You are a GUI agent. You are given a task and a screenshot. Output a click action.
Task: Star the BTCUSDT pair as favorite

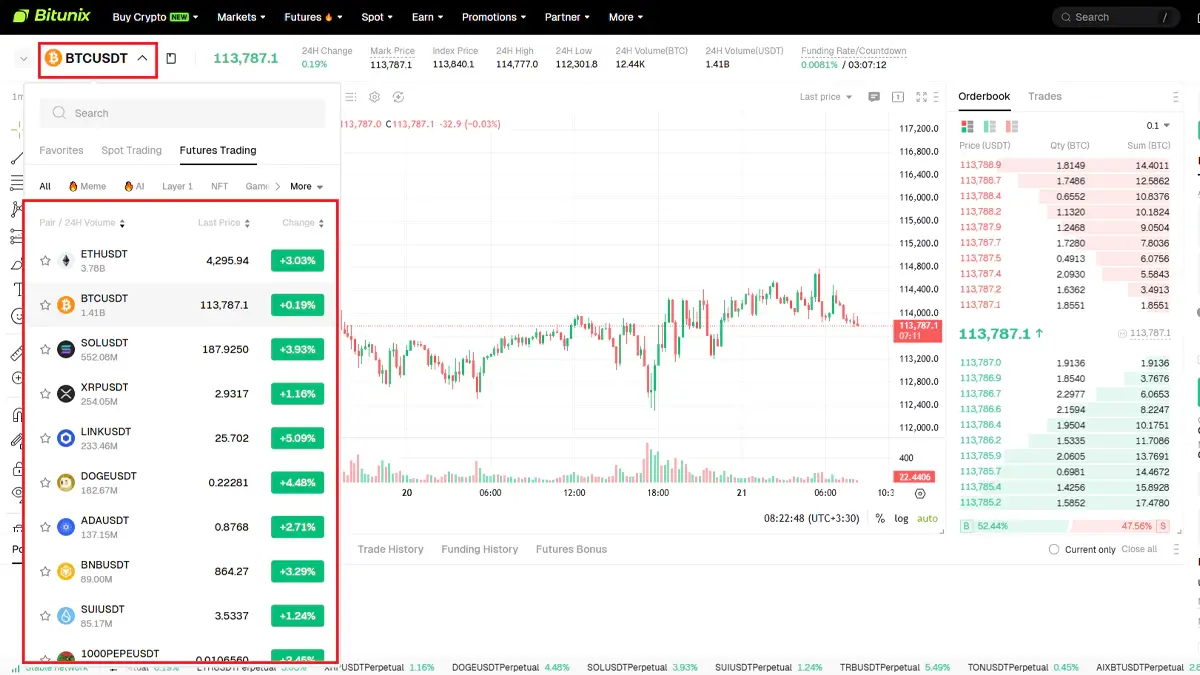point(45,305)
